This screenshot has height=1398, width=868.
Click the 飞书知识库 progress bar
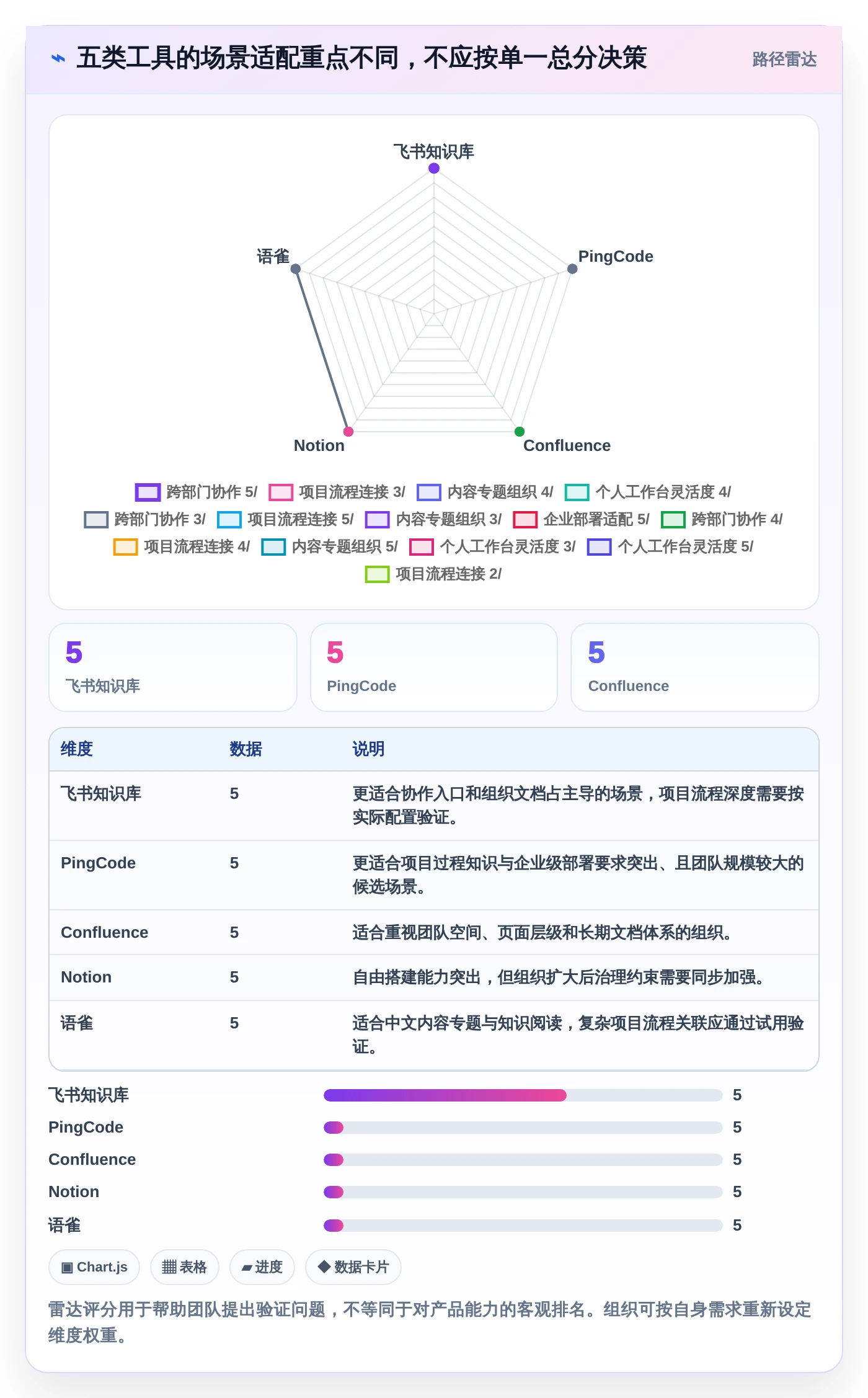click(x=523, y=1095)
